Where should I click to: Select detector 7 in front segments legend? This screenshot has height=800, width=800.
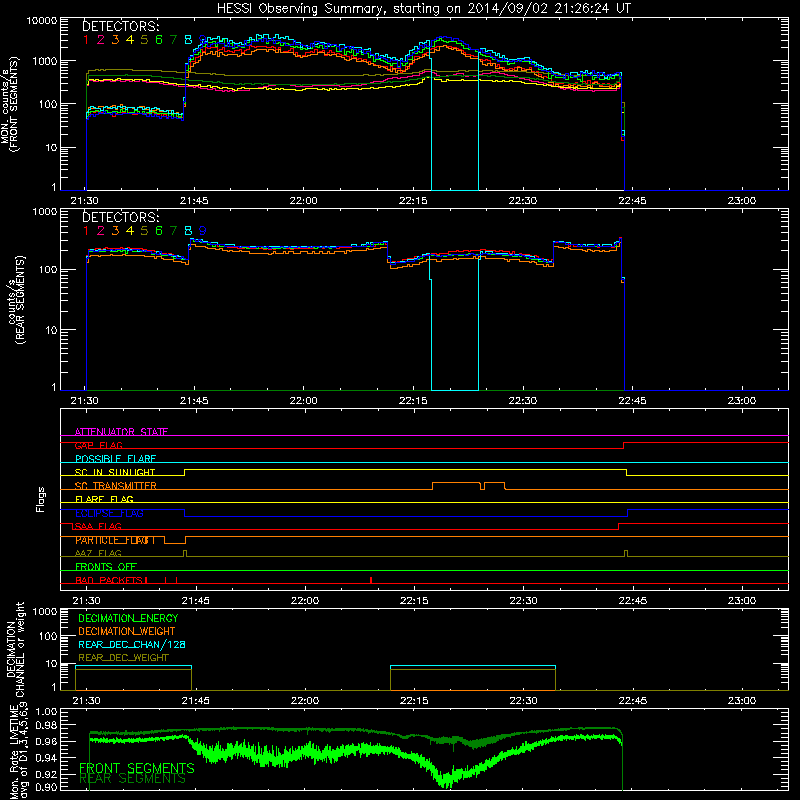[173, 40]
